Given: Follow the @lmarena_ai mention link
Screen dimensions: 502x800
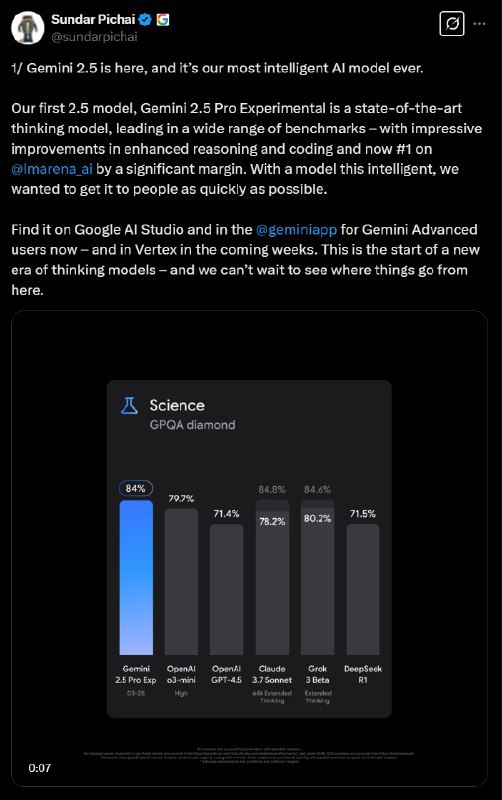Looking at the screenshot, I should (x=52, y=169).
